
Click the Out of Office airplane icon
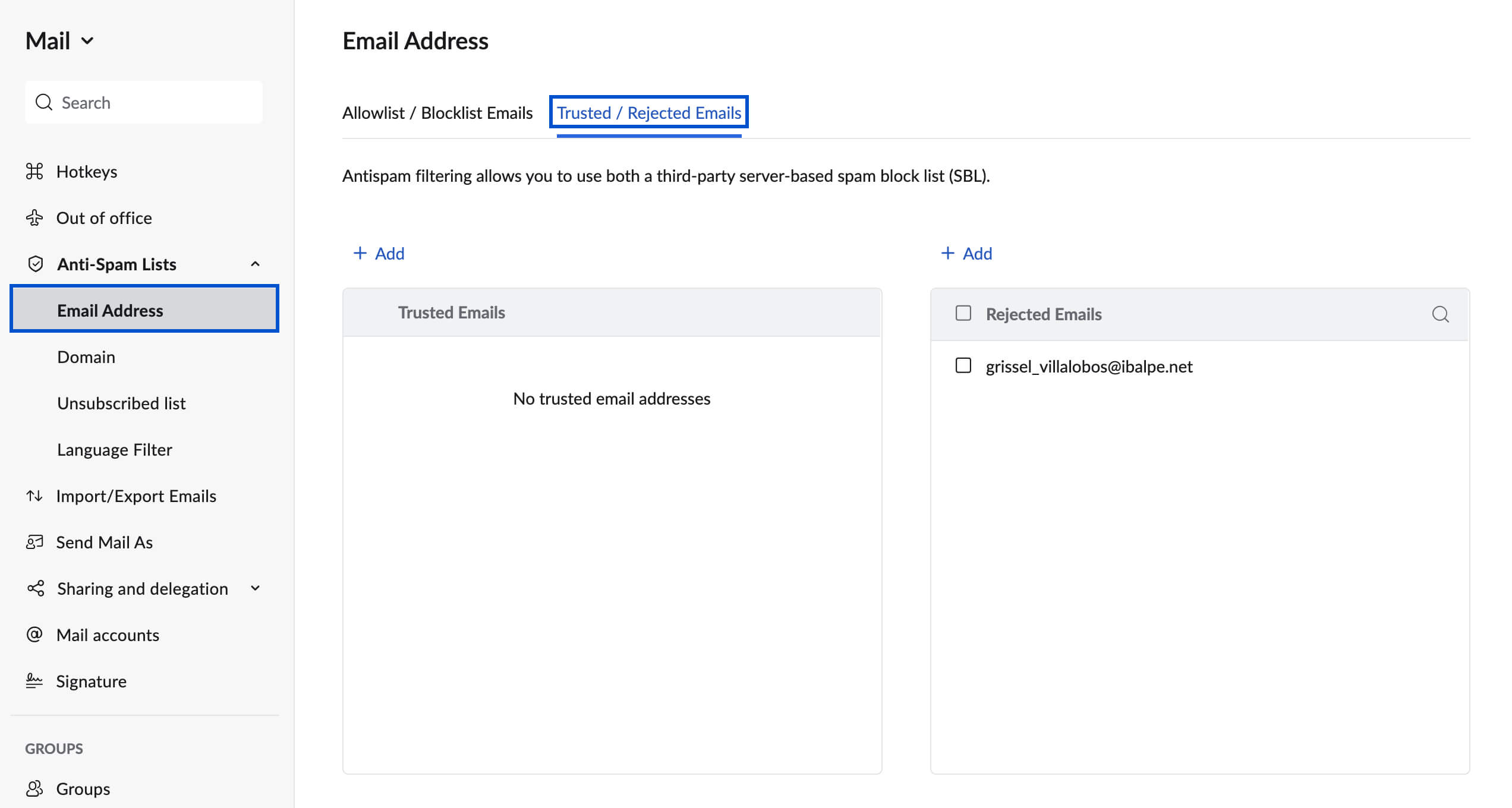[34, 217]
